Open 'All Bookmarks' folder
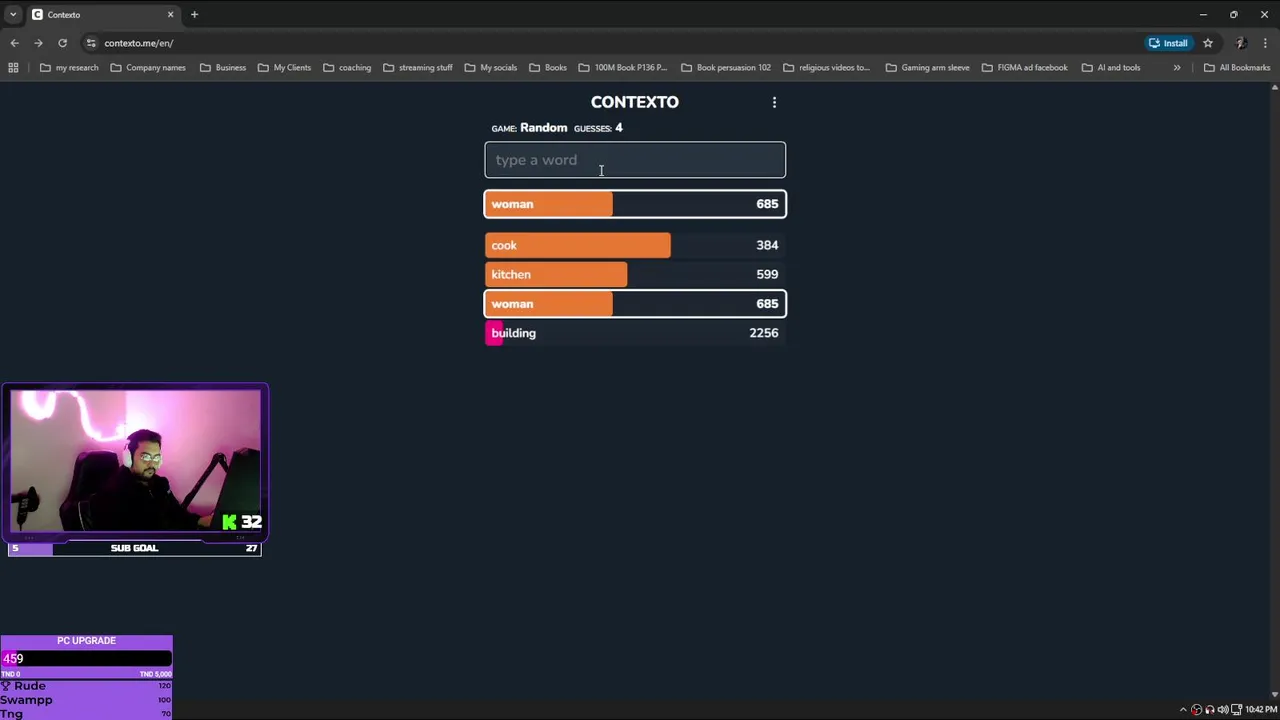The height and width of the screenshot is (720, 1280). (1237, 68)
